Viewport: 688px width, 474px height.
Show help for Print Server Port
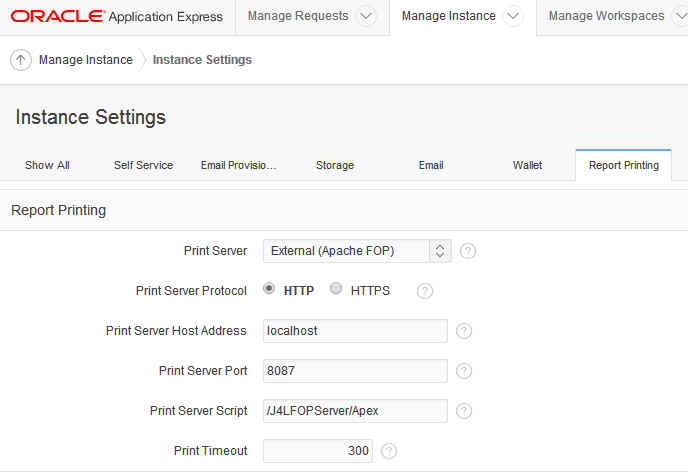[x=463, y=371]
